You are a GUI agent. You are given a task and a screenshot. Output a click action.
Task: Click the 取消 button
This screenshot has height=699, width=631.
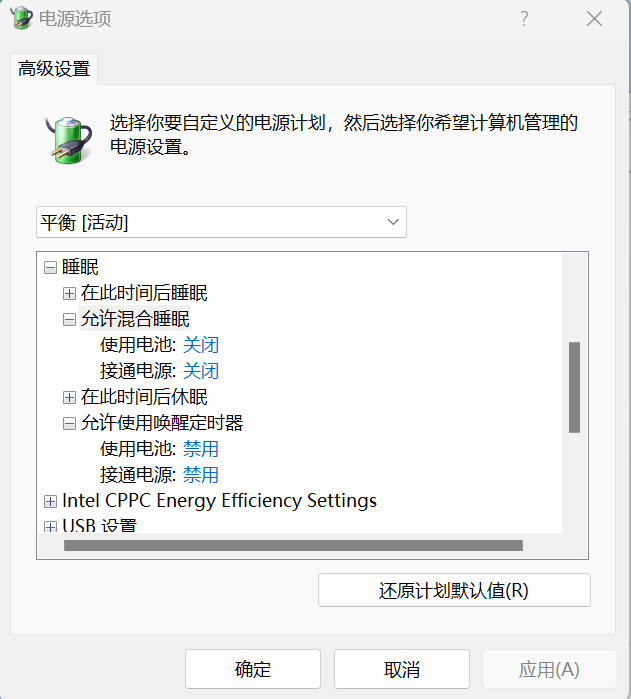pos(402,669)
